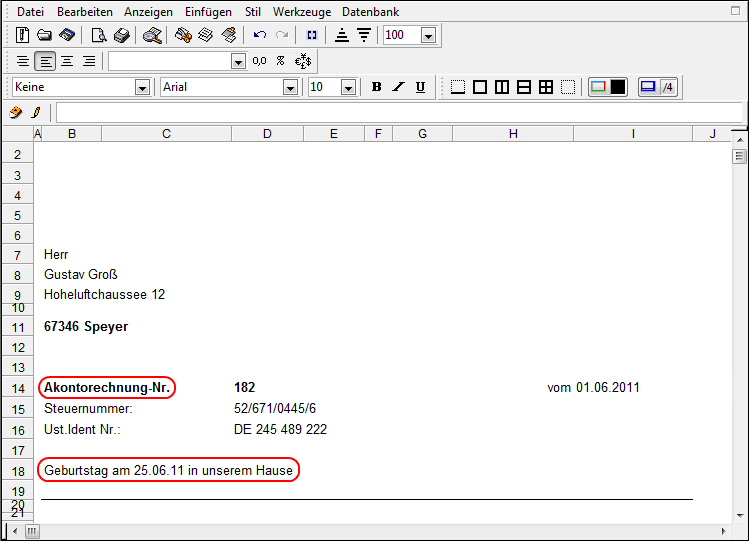Toggle underline formatting

click(420, 87)
